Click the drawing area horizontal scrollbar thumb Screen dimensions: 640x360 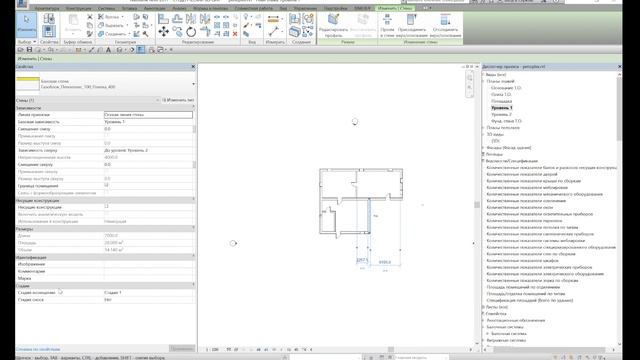[391, 349]
